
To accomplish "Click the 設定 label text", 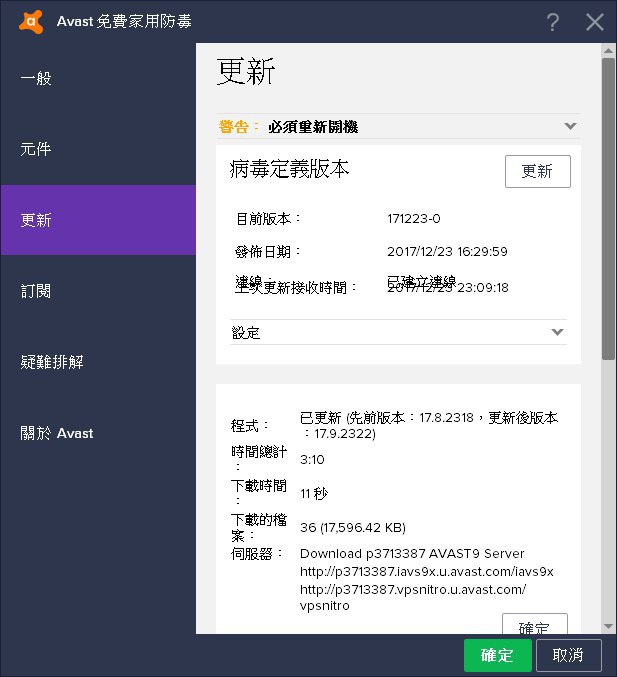I will coord(246,333).
